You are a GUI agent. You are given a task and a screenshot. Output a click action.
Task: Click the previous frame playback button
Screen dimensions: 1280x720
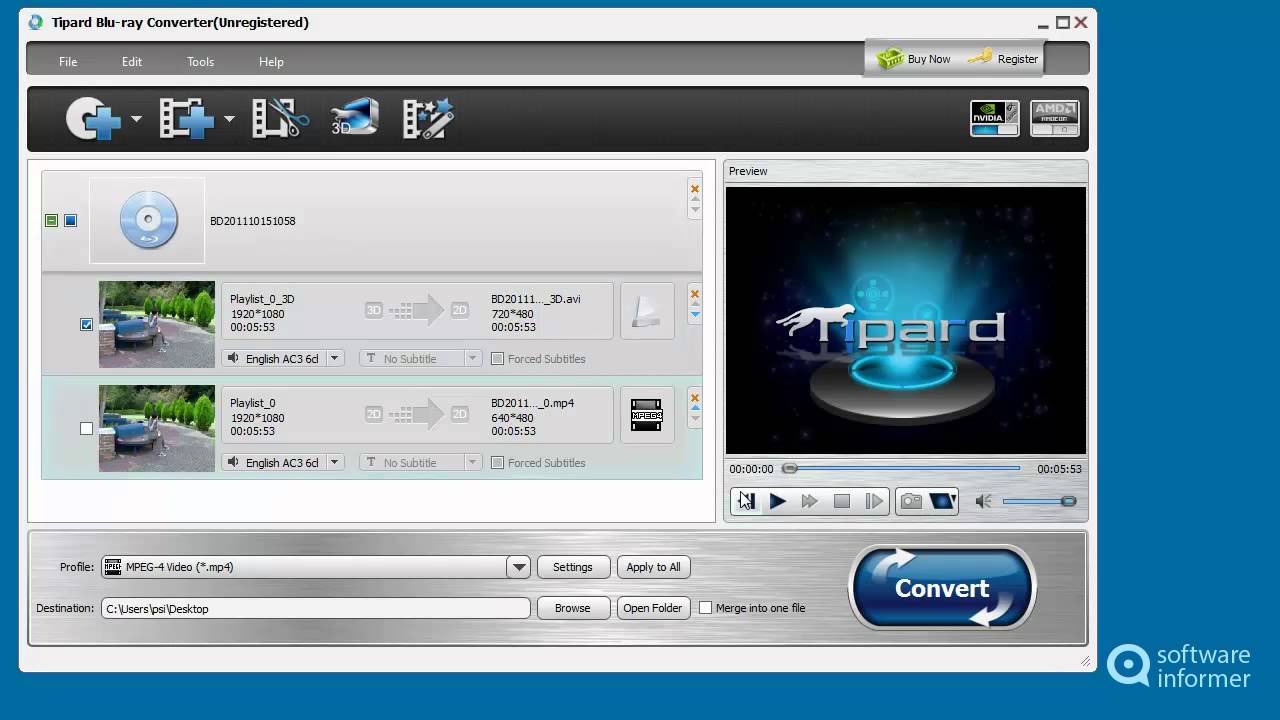pos(746,501)
